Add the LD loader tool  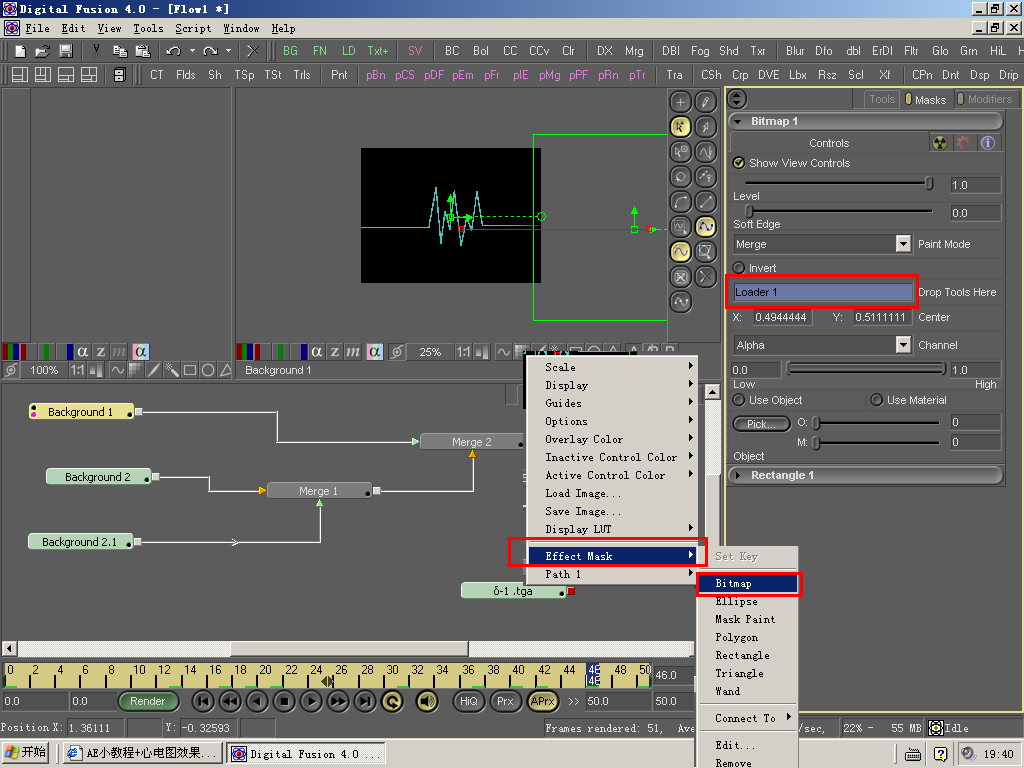pos(348,51)
